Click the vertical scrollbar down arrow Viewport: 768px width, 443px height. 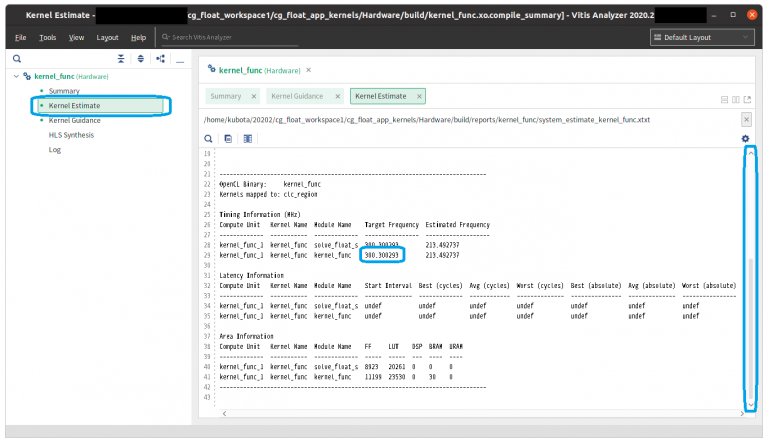tap(751, 403)
